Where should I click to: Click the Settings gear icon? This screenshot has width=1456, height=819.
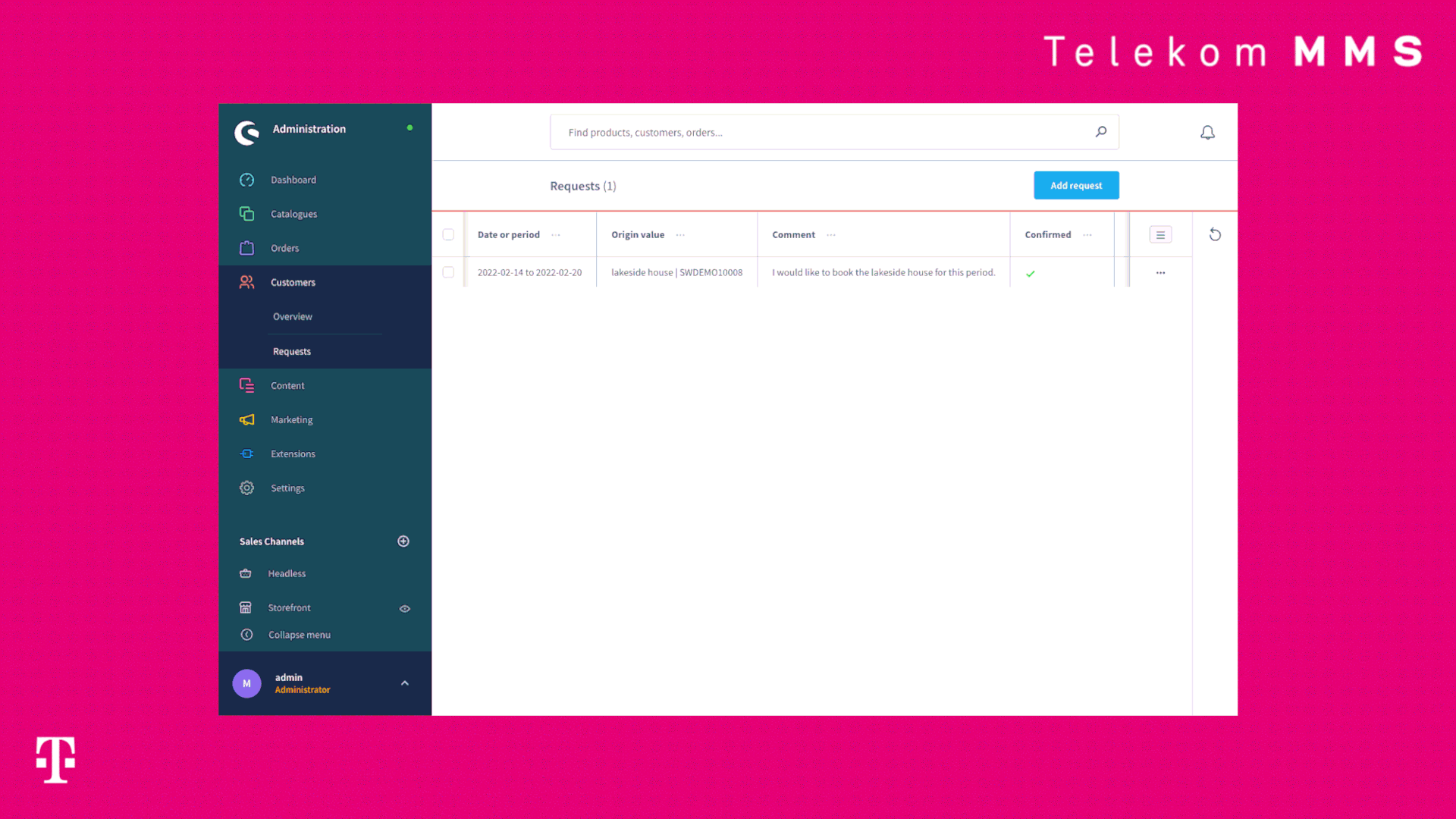point(246,487)
